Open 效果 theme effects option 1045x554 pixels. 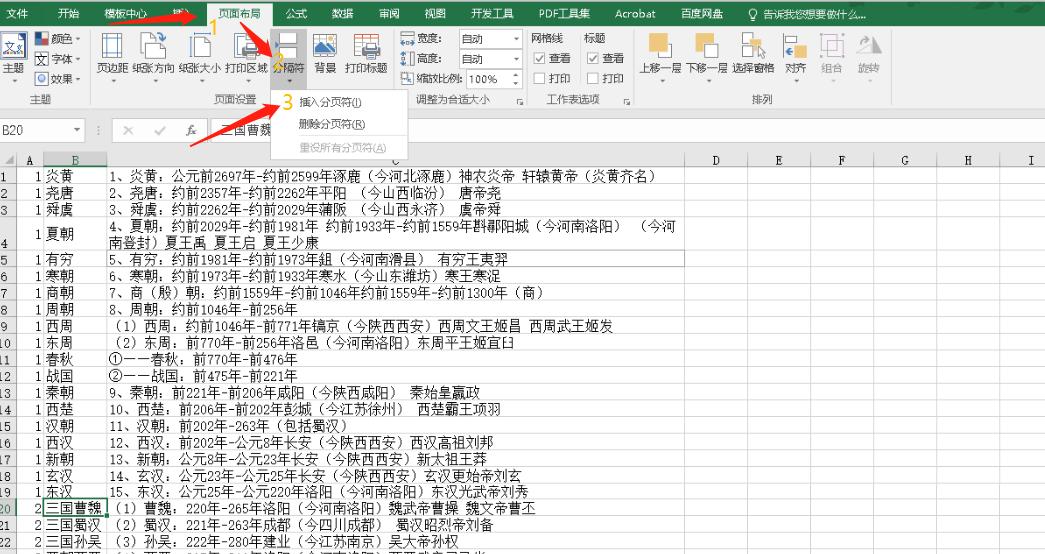pyautogui.click(x=58, y=79)
